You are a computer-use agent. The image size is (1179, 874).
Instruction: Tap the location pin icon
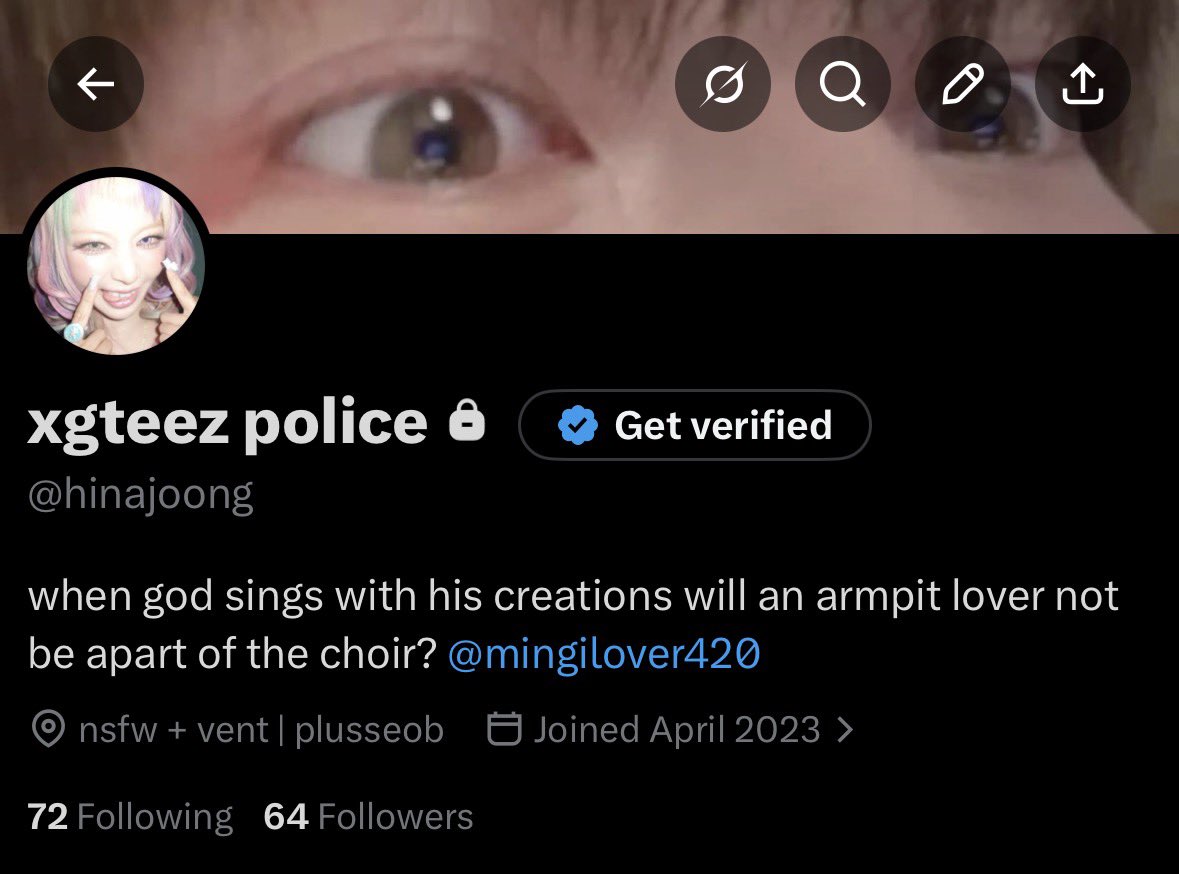coord(49,729)
